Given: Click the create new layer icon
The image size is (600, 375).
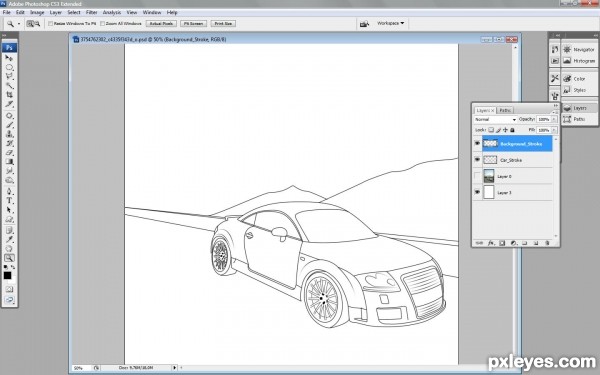Looking at the screenshot, I should [536, 243].
